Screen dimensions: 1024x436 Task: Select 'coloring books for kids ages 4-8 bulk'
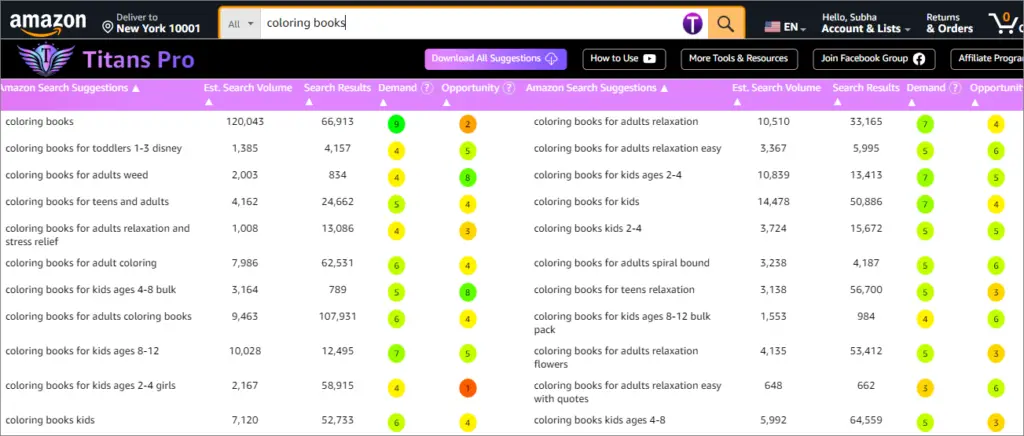tap(91, 289)
